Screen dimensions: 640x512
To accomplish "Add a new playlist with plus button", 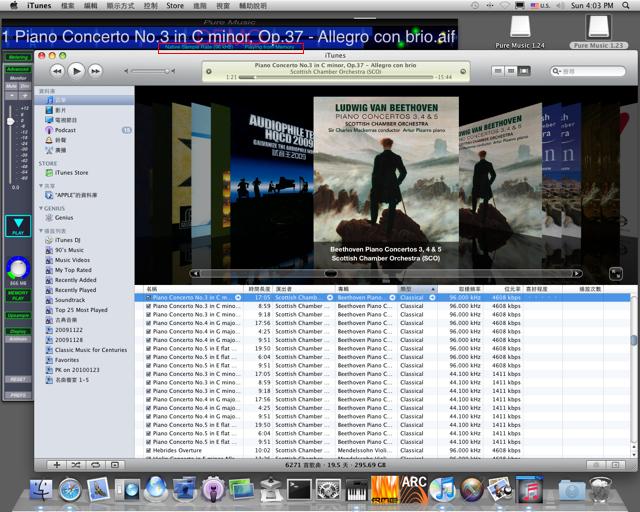I will [x=57, y=465].
